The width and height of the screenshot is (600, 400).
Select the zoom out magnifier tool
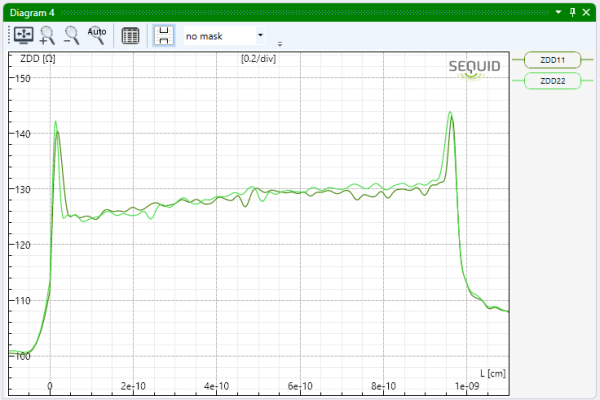coord(72,36)
